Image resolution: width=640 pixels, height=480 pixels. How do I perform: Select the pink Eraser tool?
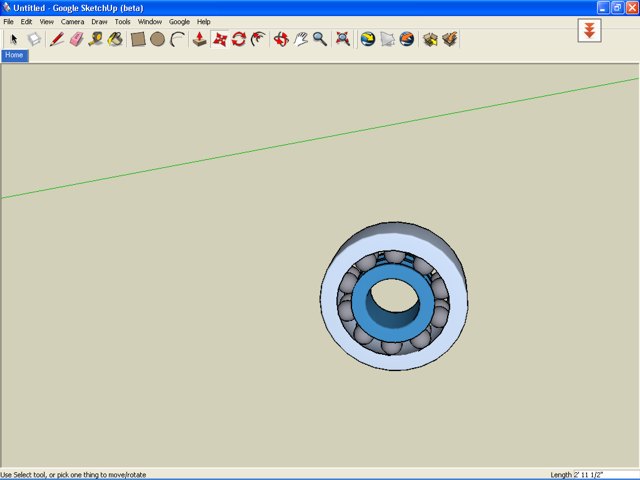tap(76, 39)
